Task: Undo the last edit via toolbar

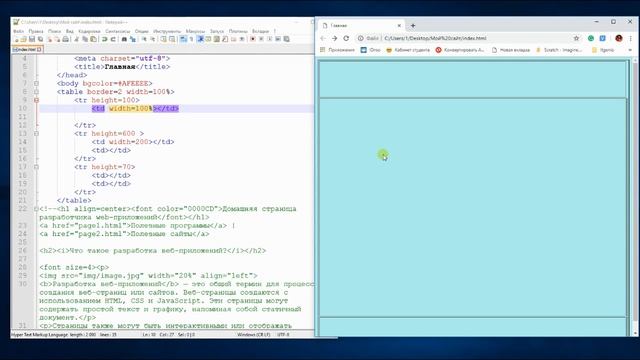Action: coord(104,39)
